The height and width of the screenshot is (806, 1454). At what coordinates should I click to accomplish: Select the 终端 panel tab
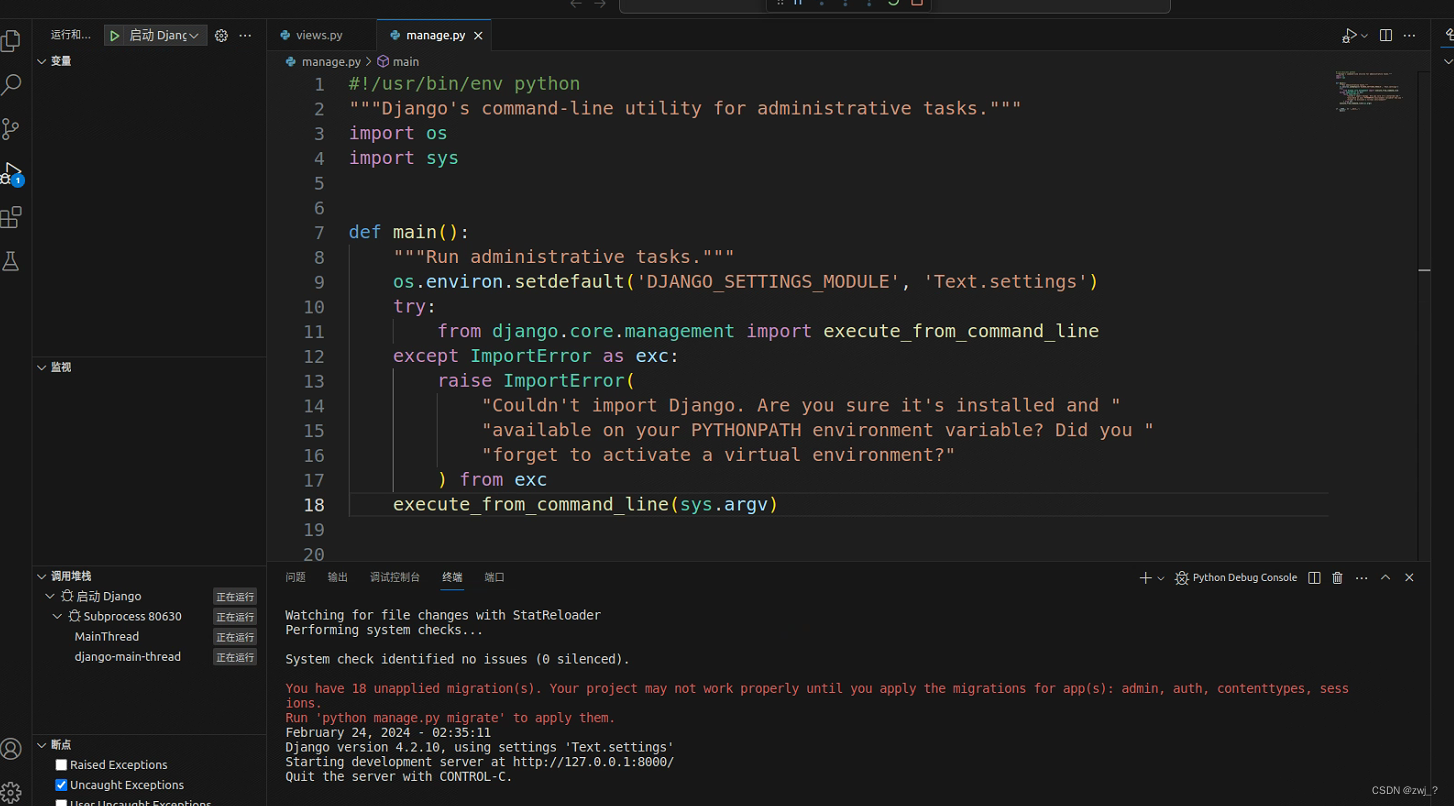click(452, 577)
